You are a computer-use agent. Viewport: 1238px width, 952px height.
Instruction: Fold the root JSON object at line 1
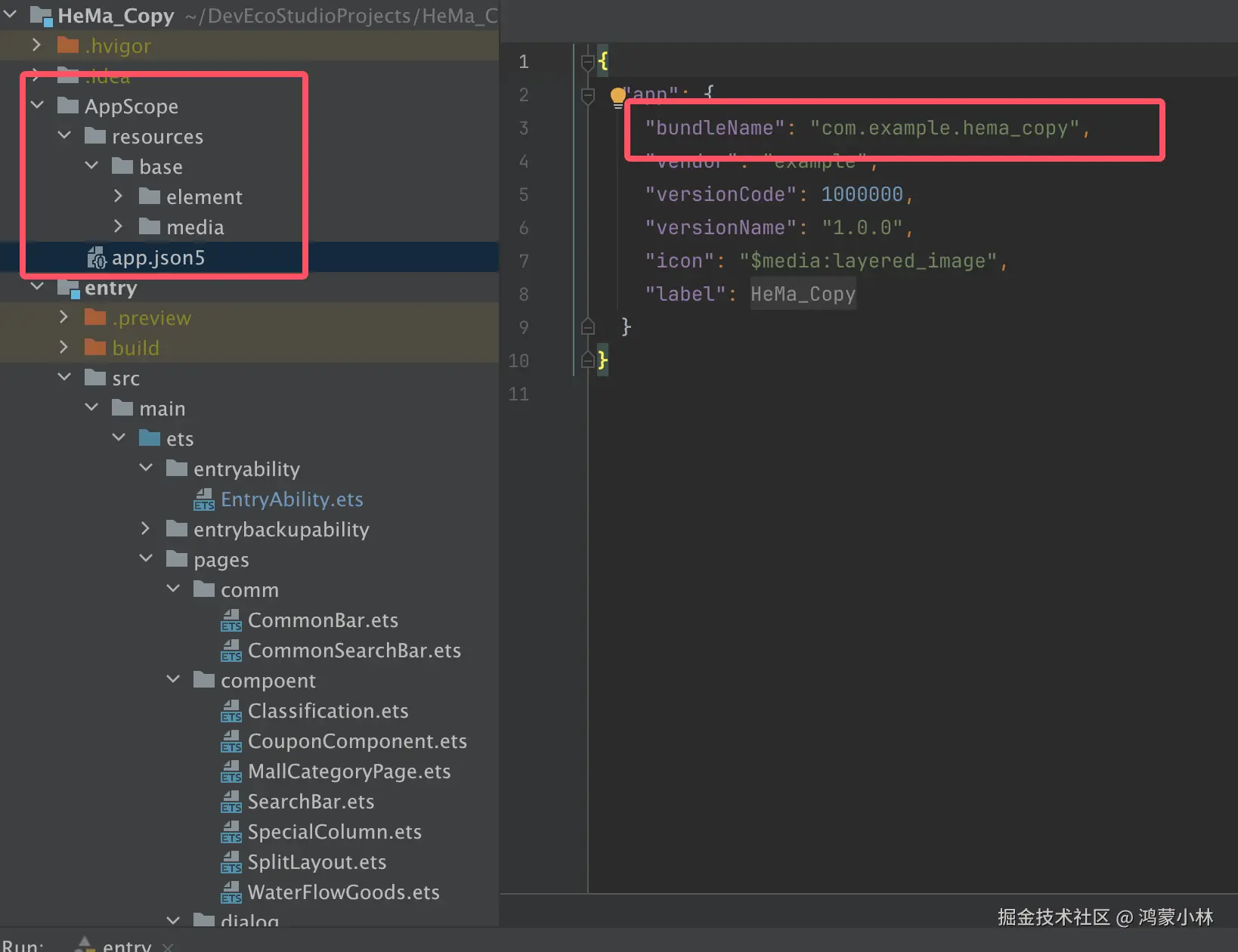pos(587,62)
